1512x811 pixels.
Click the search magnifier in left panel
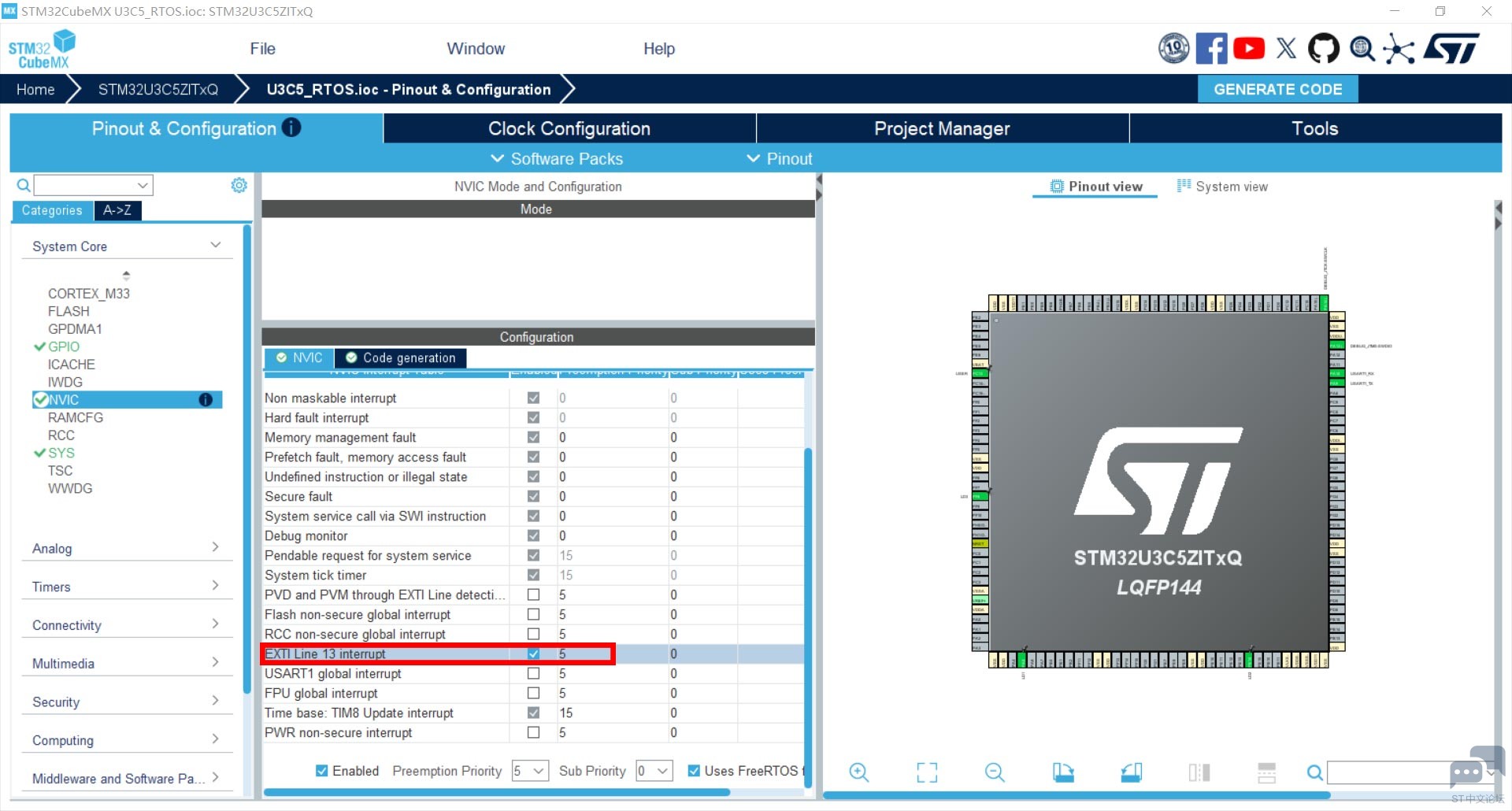click(24, 185)
